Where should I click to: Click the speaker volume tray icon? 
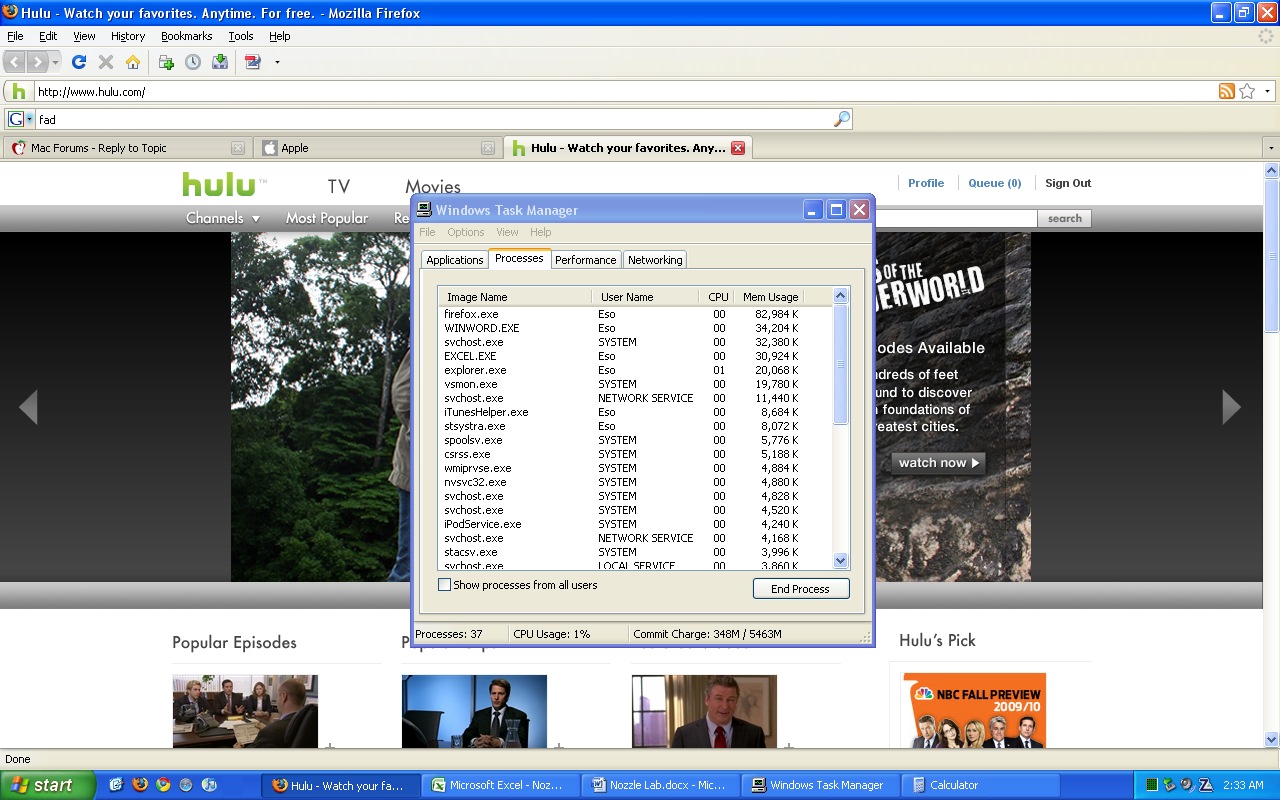coord(1187,785)
